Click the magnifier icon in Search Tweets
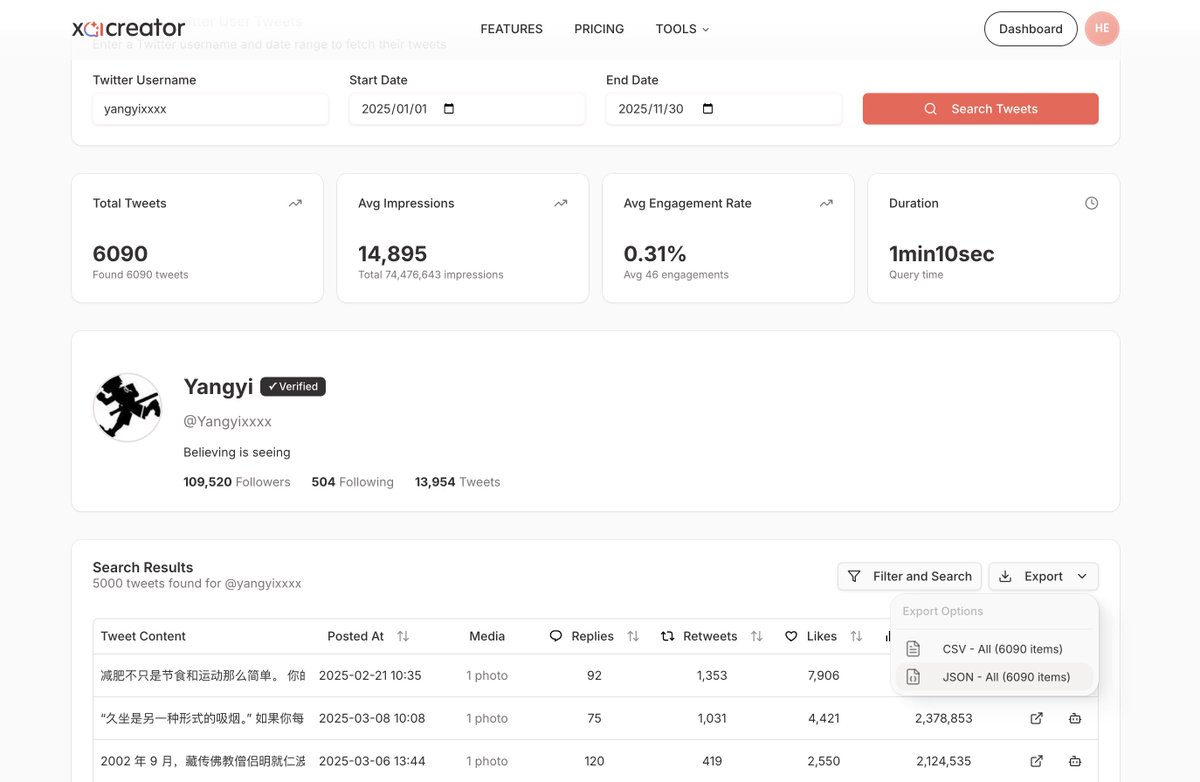The height and width of the screenshot is (782, 1200). [930, 109]
